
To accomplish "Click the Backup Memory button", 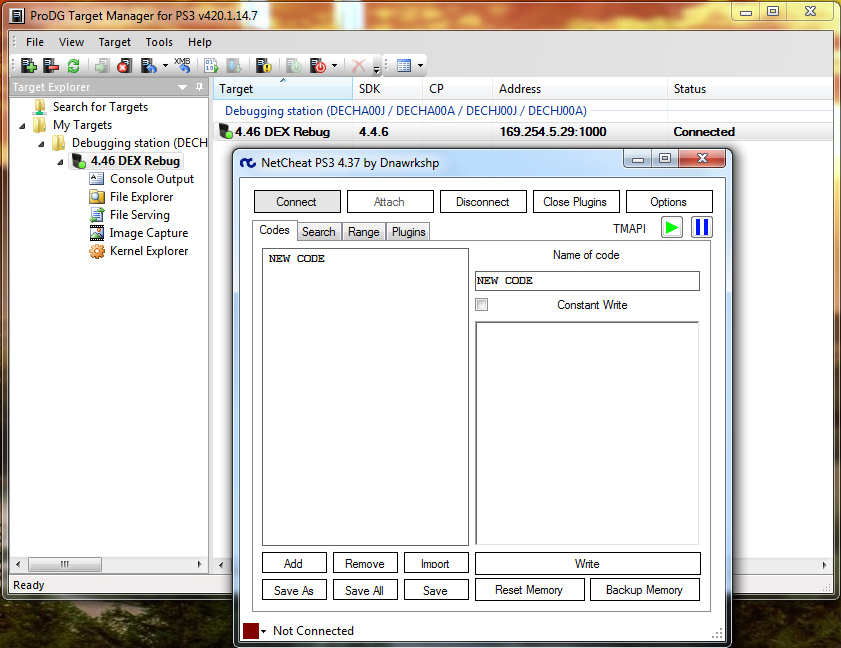I will (645, 590).
